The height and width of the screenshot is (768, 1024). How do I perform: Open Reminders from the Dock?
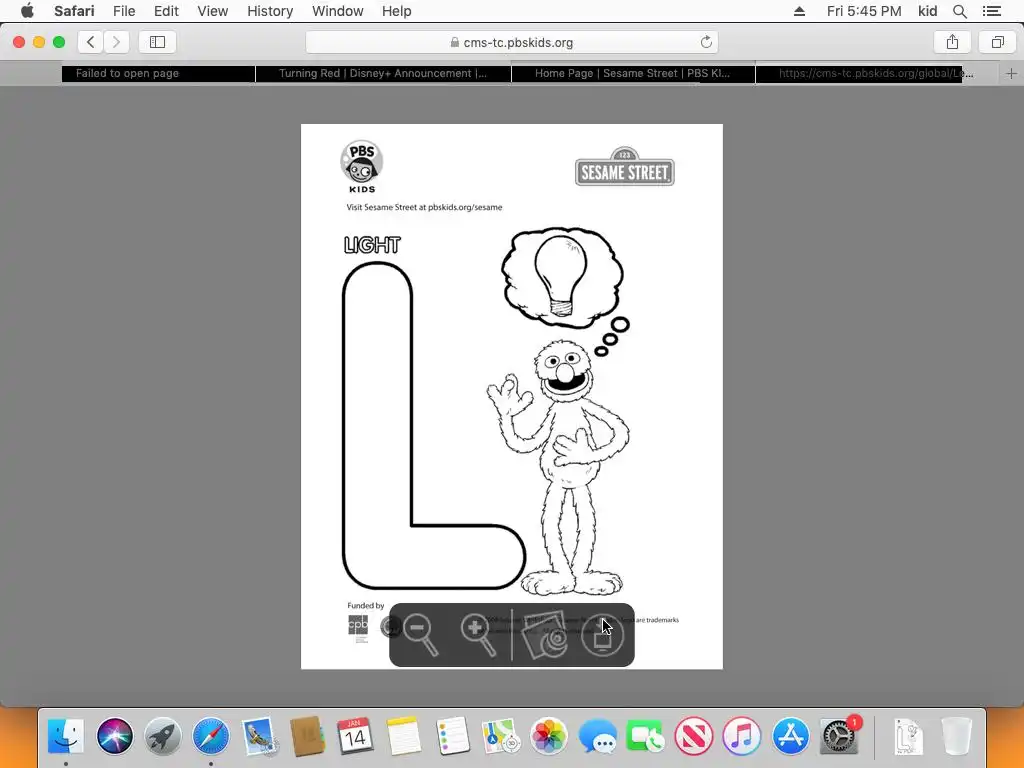pyautogui.click(x=452, y=736)
